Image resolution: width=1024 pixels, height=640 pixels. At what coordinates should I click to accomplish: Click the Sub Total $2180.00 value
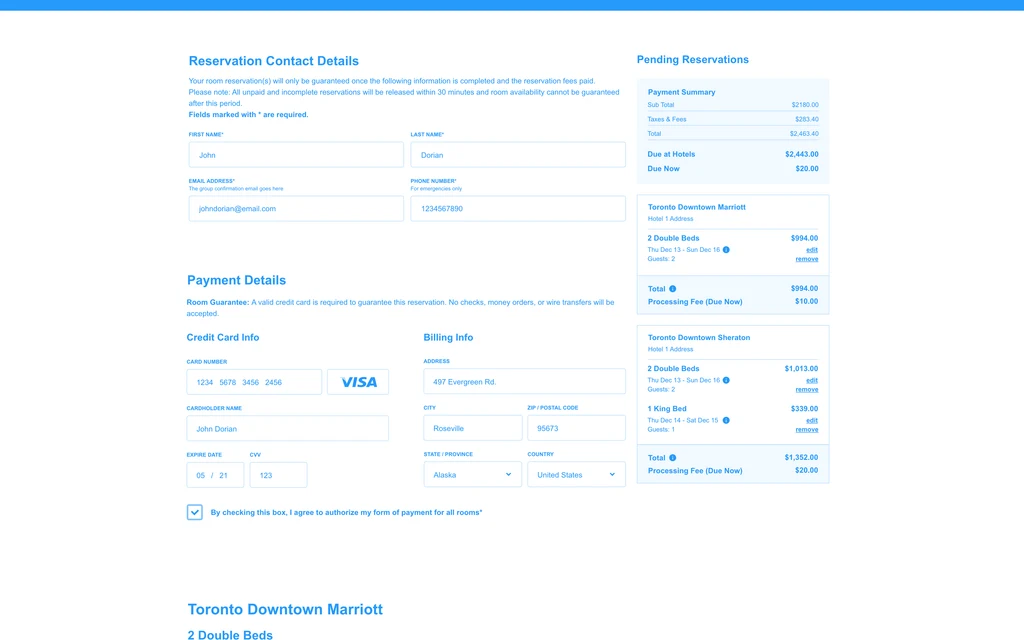[805, 104]
